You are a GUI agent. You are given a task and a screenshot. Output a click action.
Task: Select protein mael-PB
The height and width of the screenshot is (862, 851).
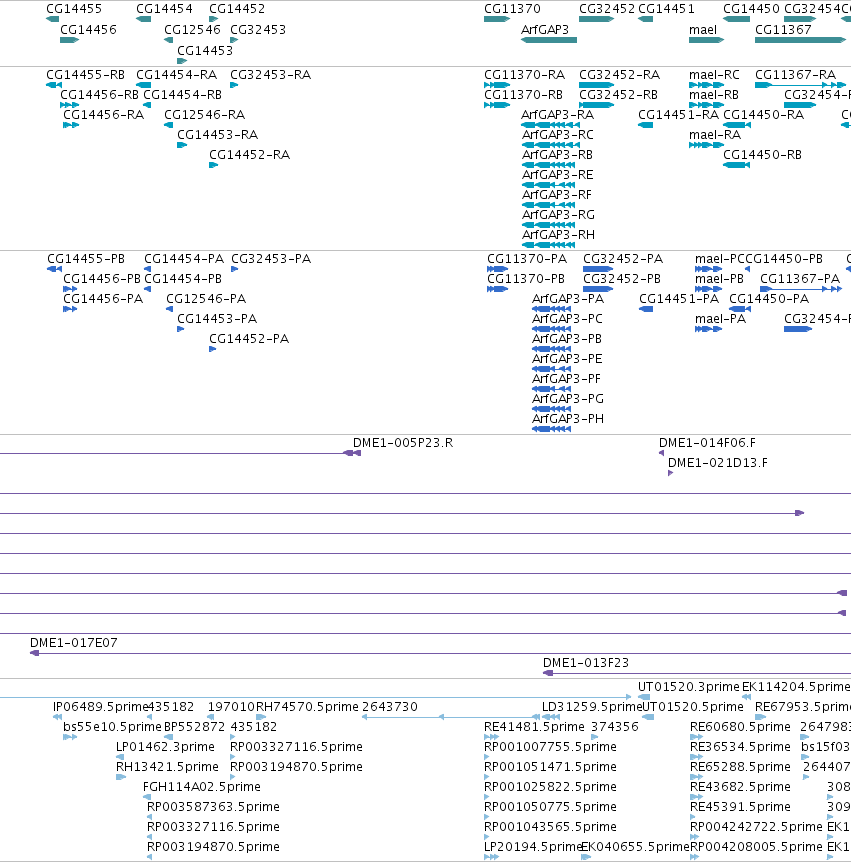(709, 289)
